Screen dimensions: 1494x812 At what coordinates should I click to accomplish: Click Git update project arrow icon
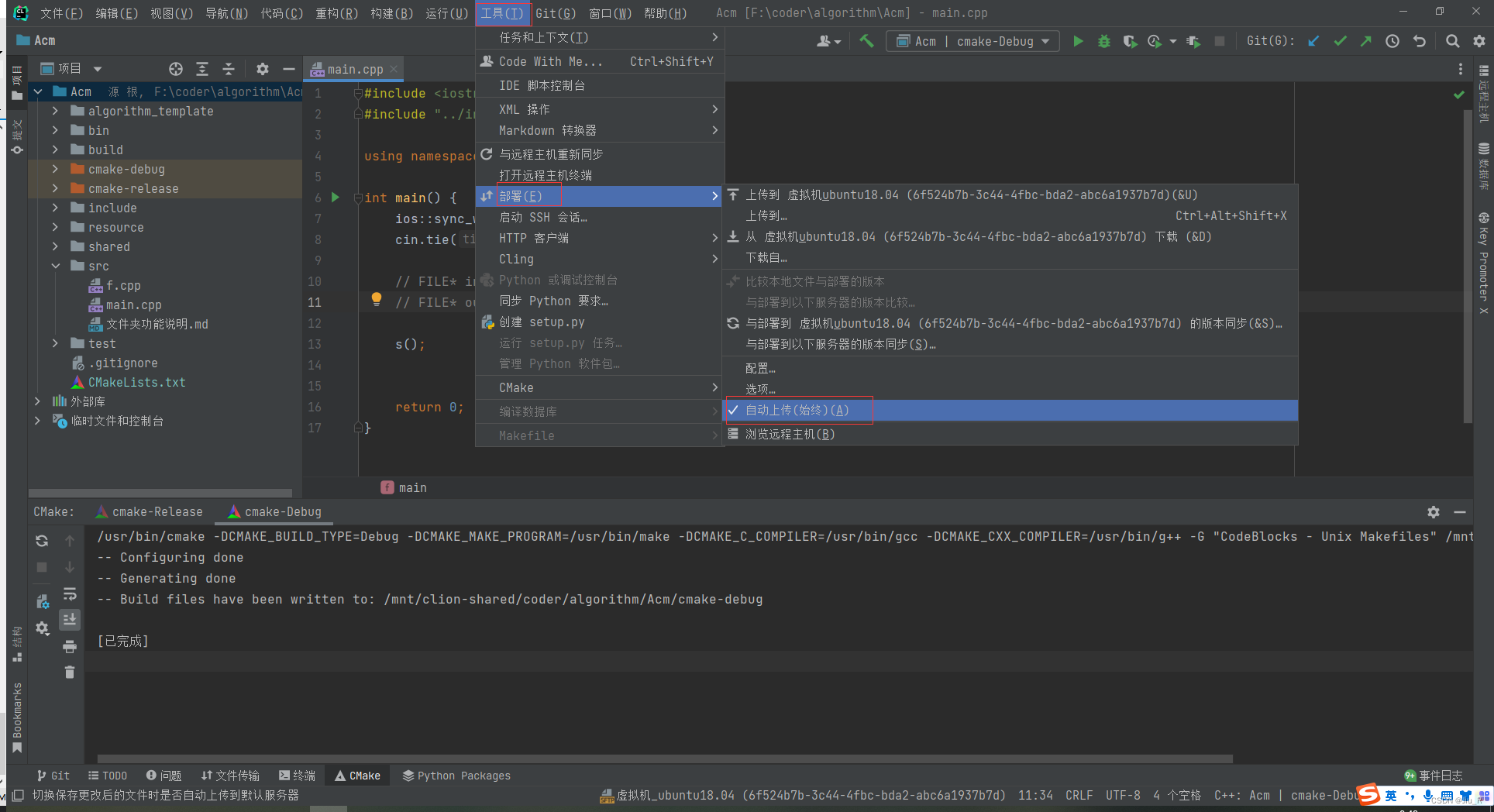1313,41
